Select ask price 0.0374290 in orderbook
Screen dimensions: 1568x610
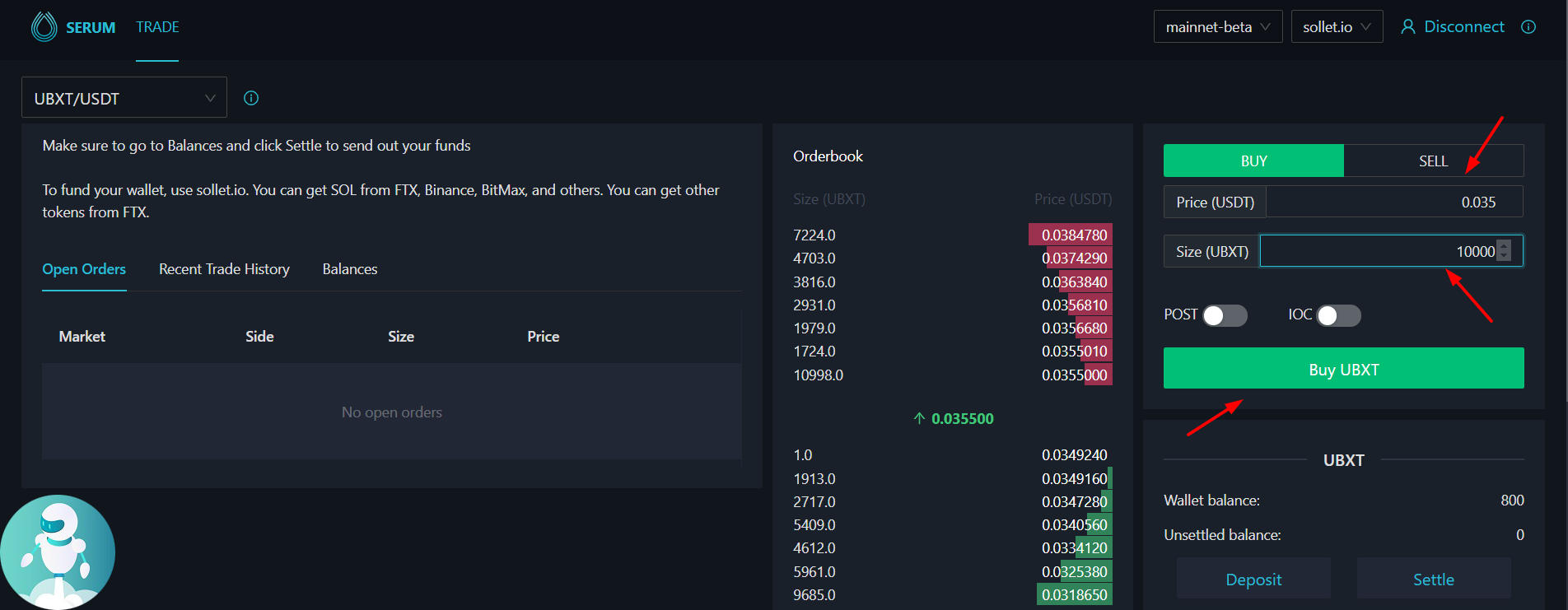(1075, 258)
